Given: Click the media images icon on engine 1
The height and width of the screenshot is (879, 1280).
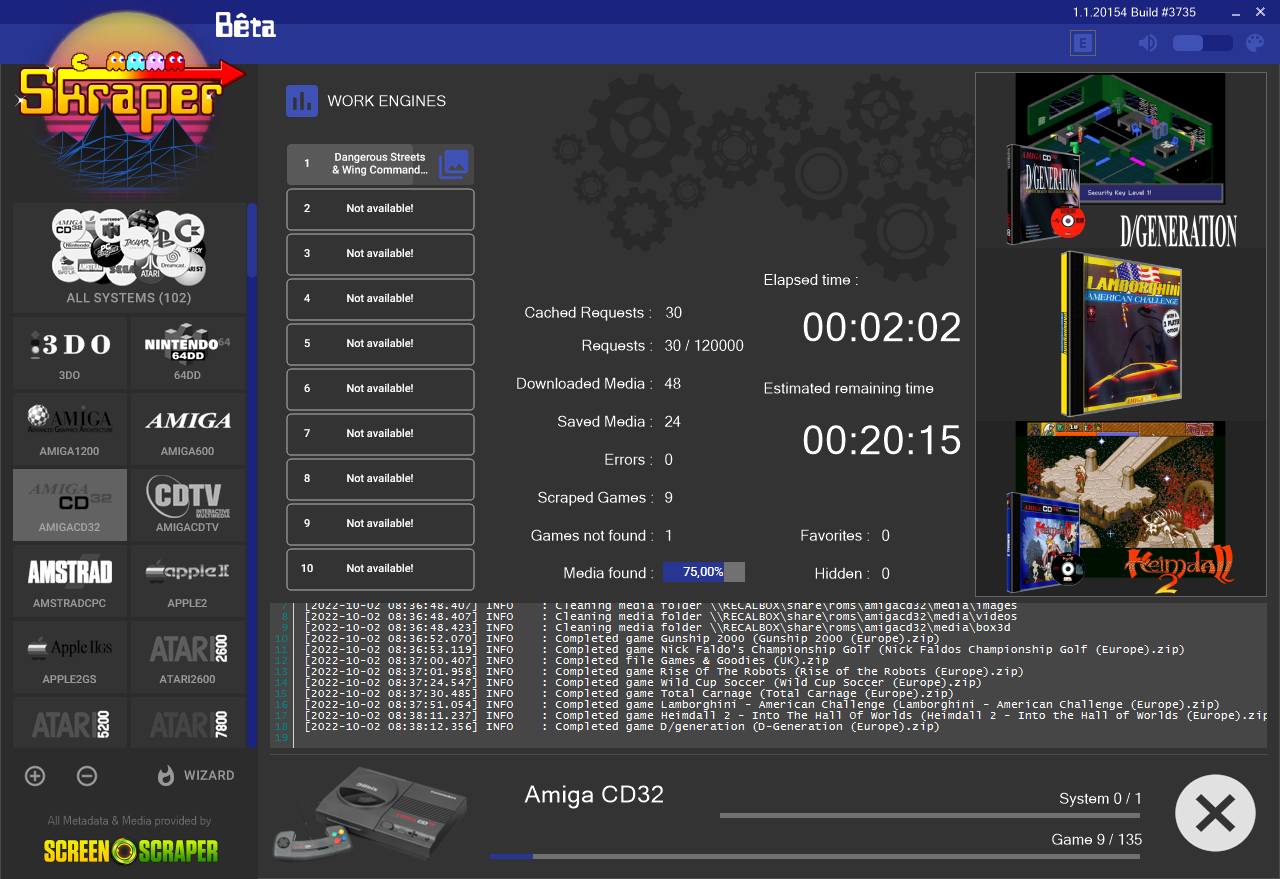Looking at the screenshot, I should tap(453, 164).
